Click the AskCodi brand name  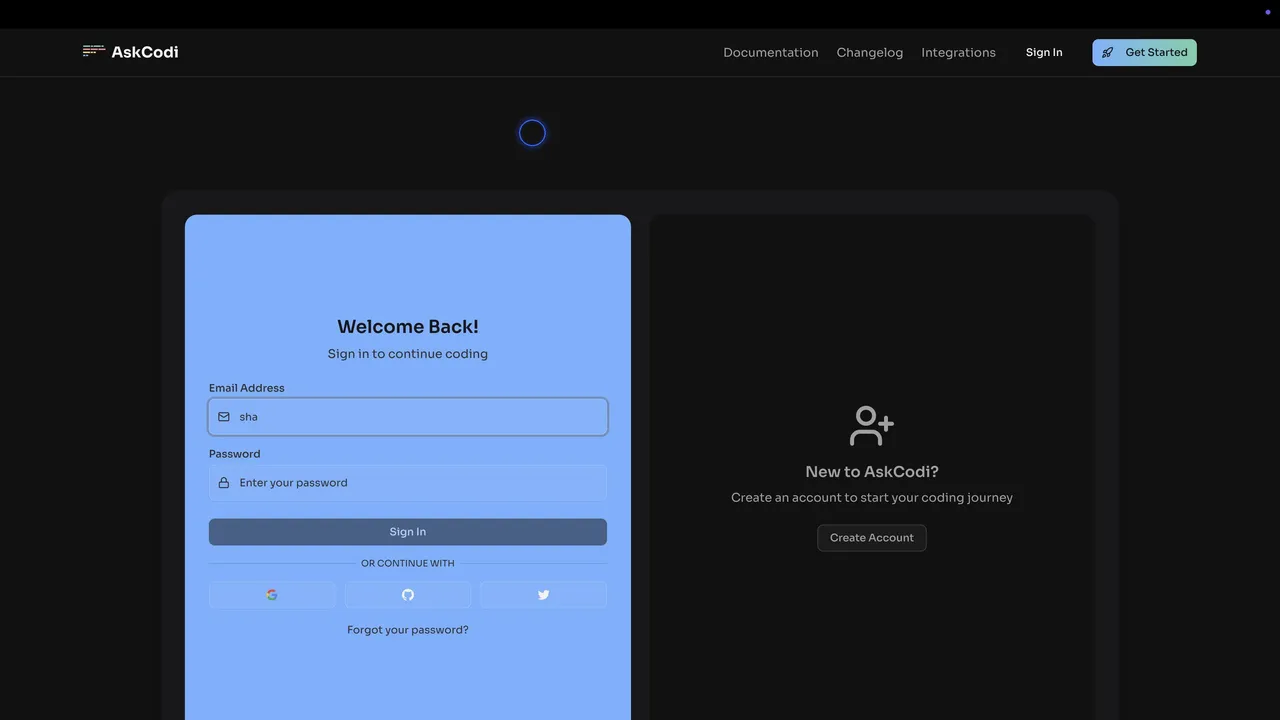pos(145,52)
